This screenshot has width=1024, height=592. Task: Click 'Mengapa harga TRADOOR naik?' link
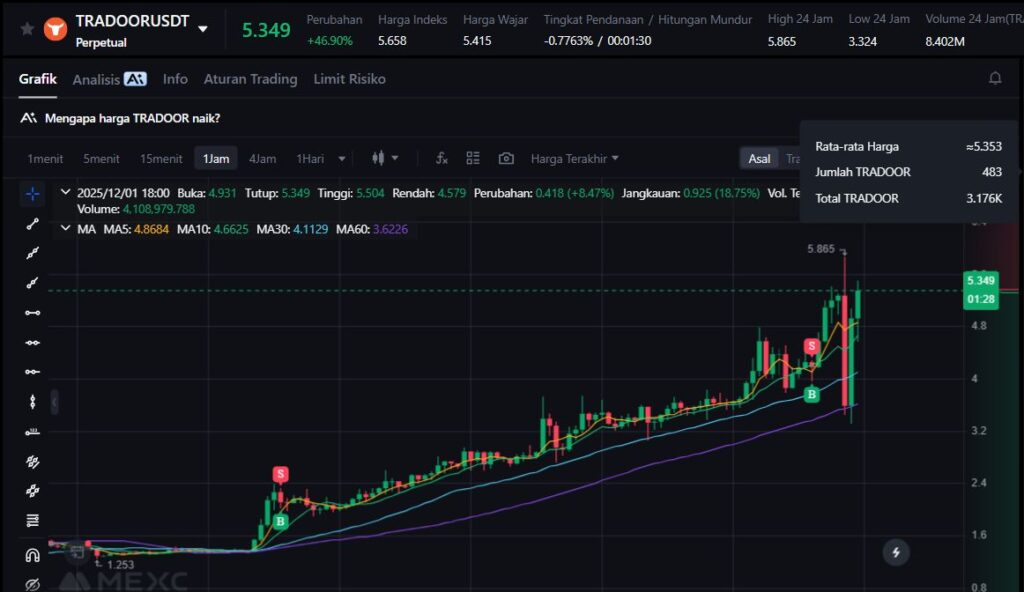[x=132, y=118]
